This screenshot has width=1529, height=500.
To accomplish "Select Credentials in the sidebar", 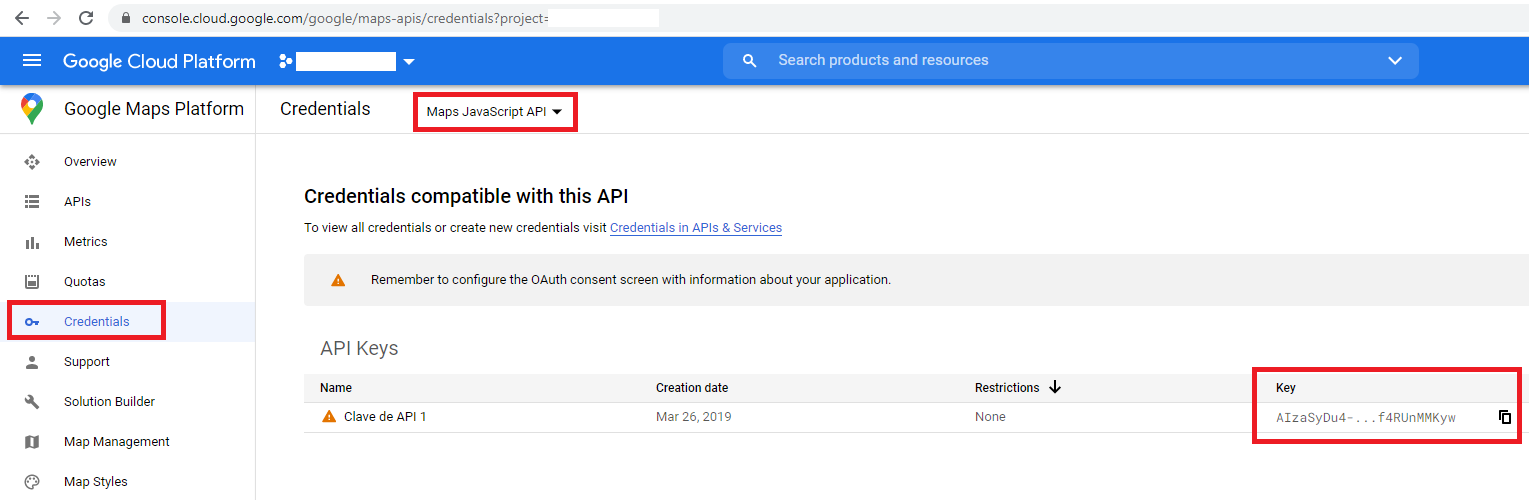I will [x=97, y=322].
